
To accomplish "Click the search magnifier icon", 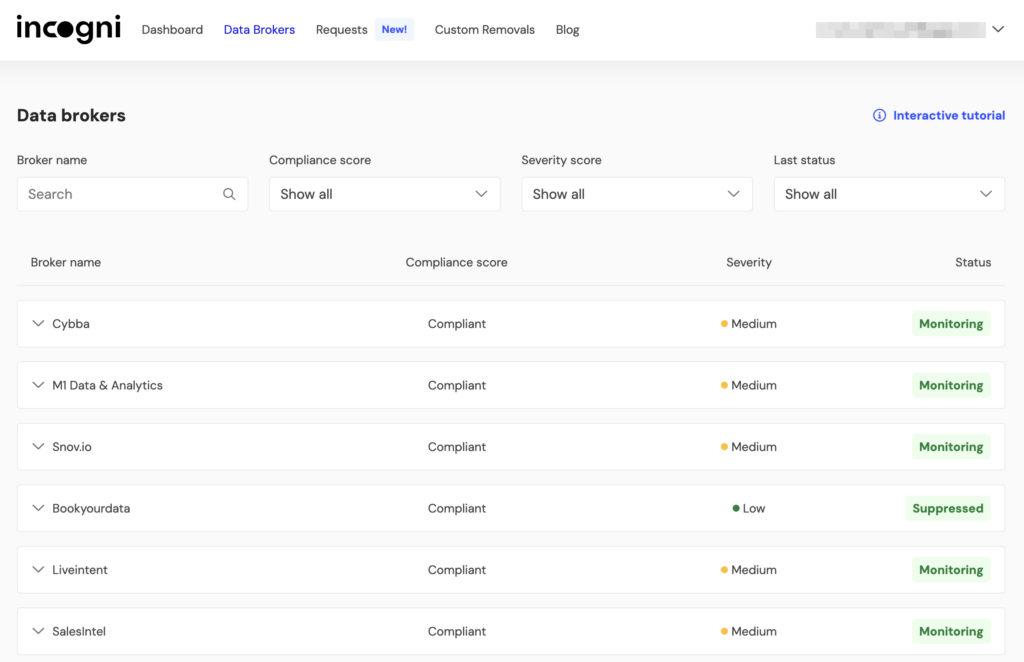I will pyautogui.click(x=229, y=194).
